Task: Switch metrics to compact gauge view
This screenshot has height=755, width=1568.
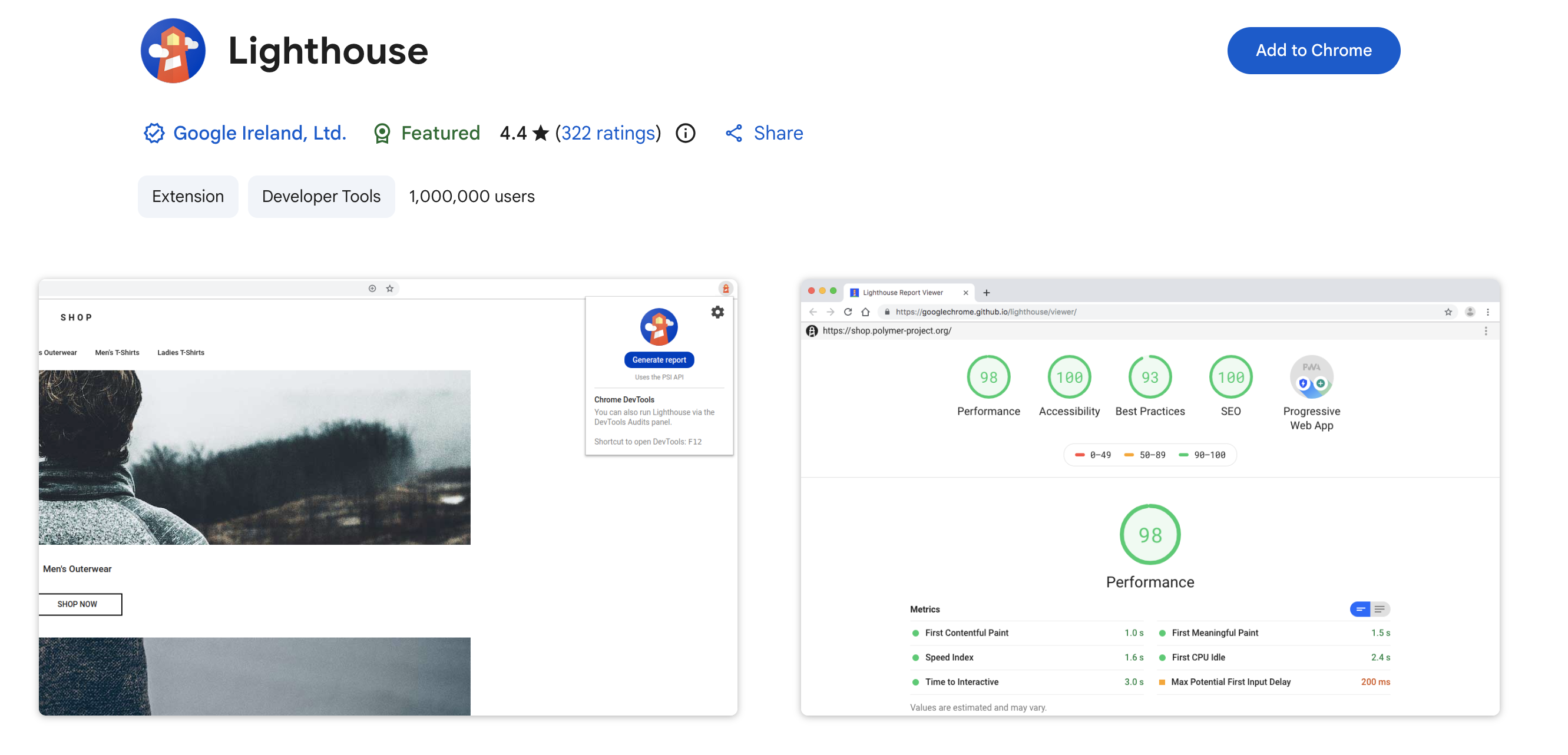Action: pyautogui.click(x=1361, y=608)
